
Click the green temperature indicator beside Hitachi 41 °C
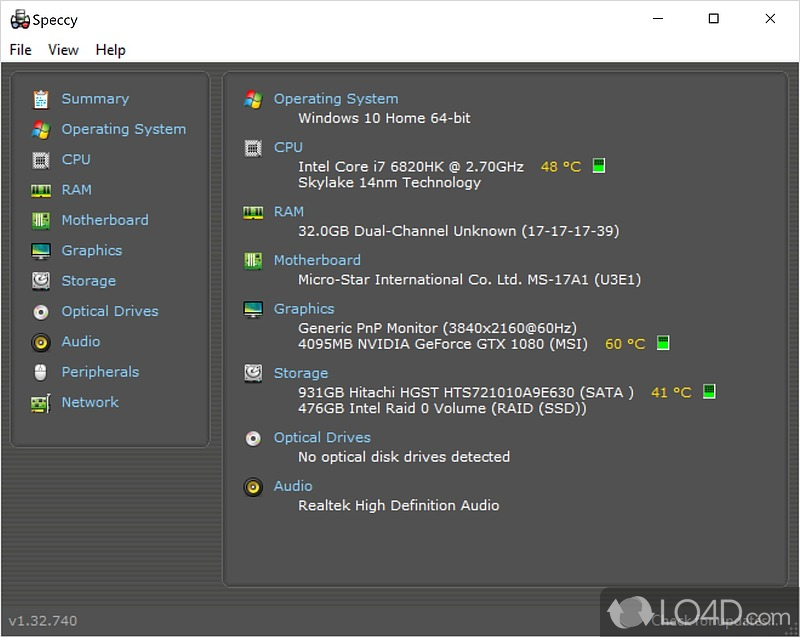click(709, 391)
